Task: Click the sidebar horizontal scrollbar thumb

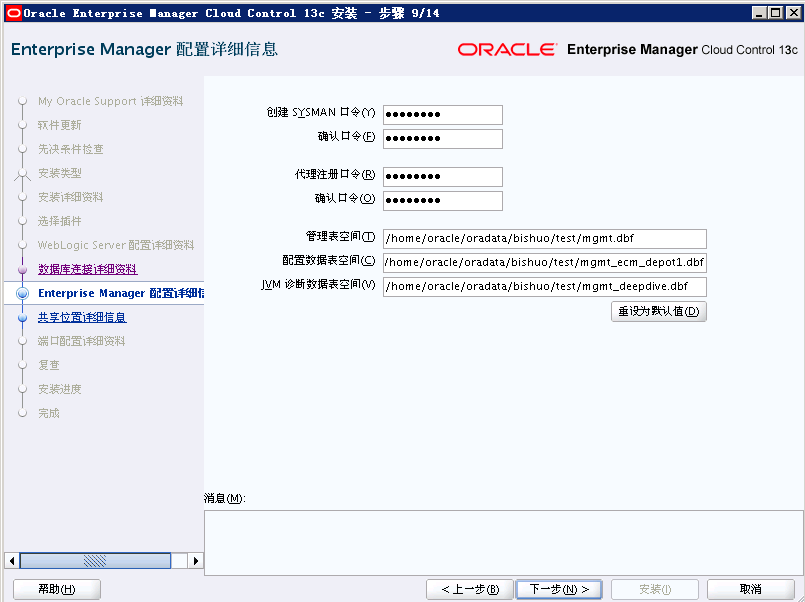Action: [95, 560]
